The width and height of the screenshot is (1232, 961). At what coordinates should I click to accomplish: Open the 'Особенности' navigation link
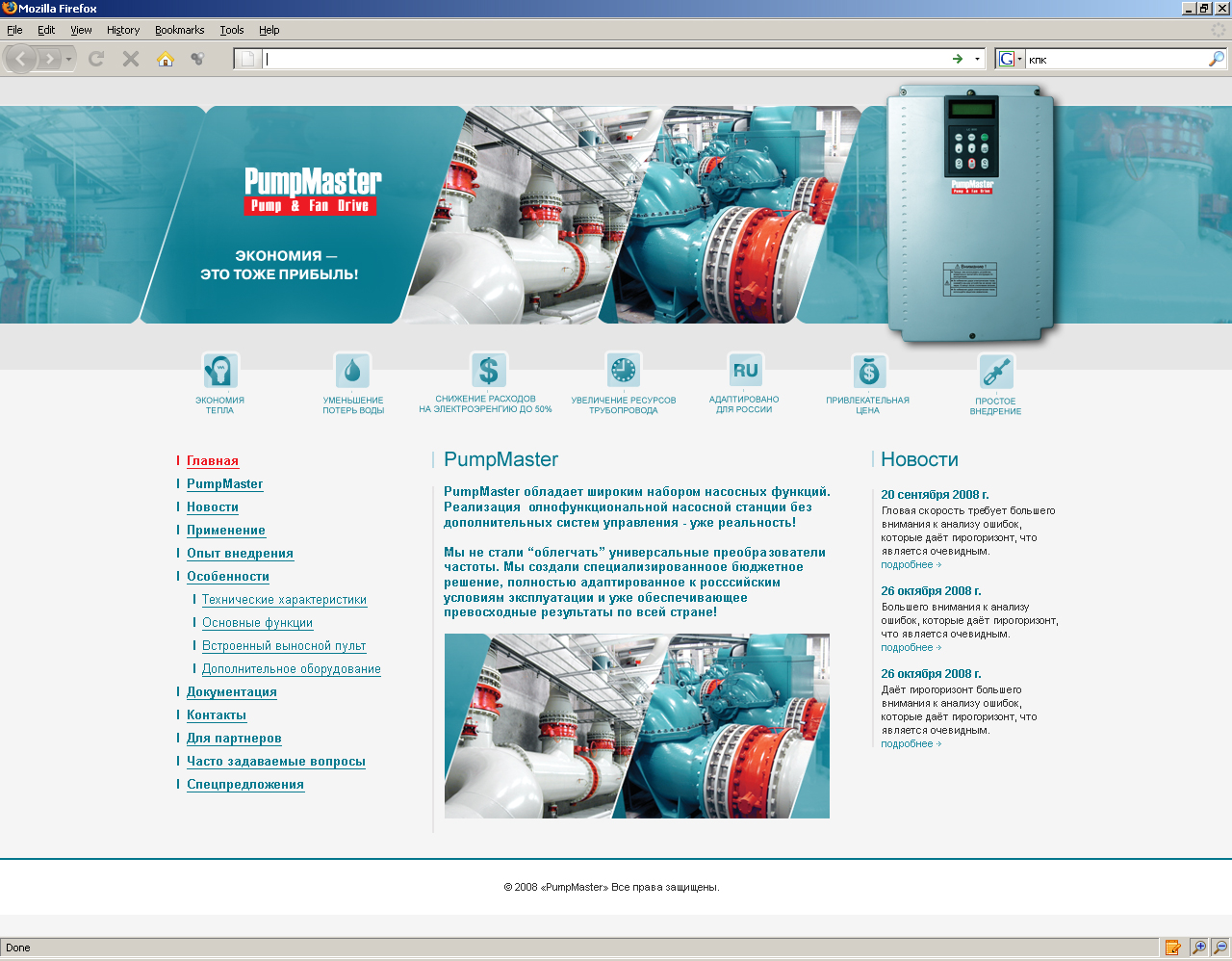[x=228, y=577]
